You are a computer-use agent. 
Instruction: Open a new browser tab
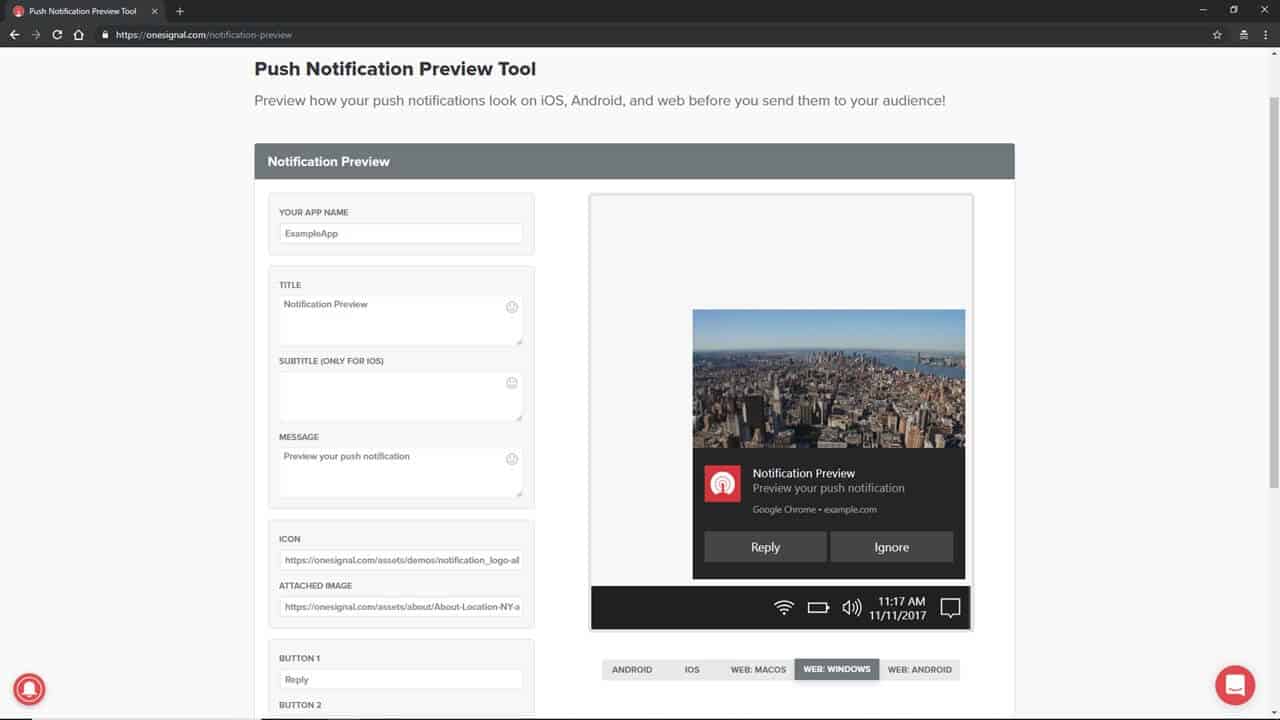point(180,11)
